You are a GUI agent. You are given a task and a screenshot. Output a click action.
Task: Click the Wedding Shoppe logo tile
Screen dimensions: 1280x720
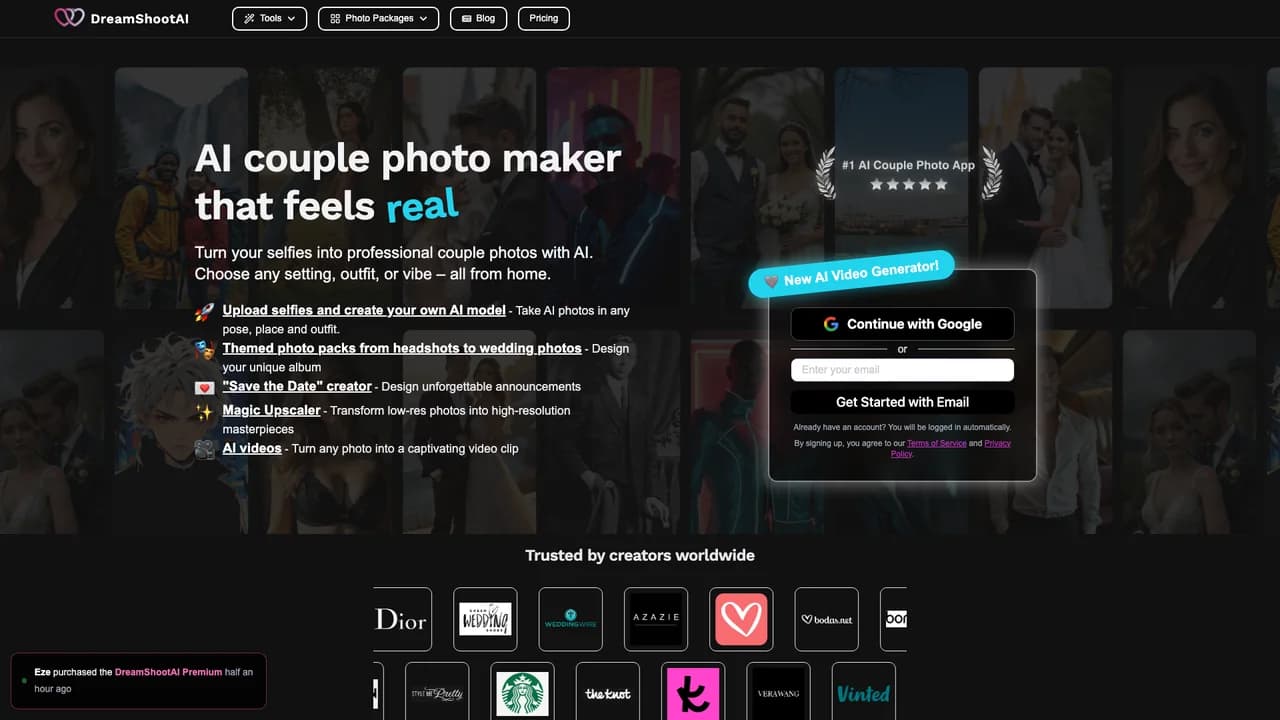[x=485, y=619]
